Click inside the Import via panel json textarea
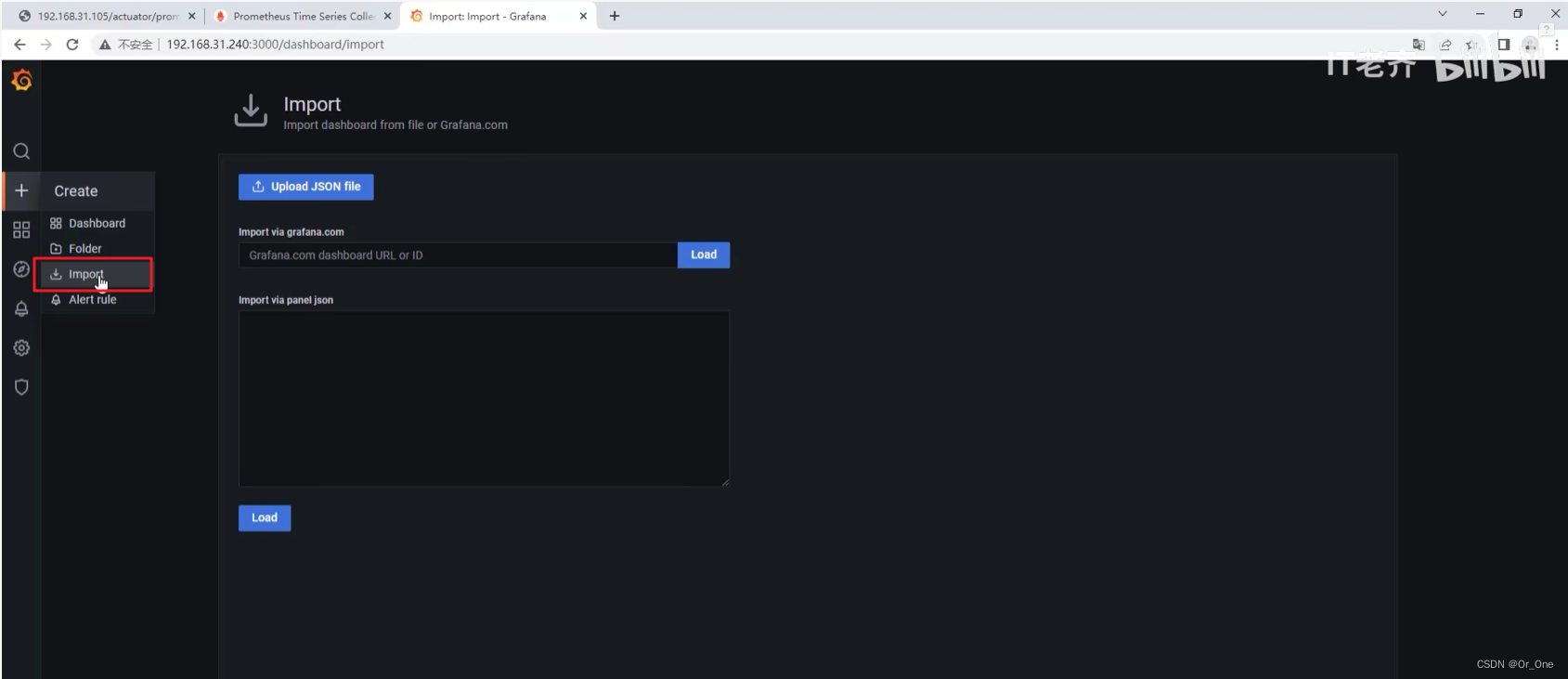Viewport: 1568px width, 679px height. (x=484, y=398)
